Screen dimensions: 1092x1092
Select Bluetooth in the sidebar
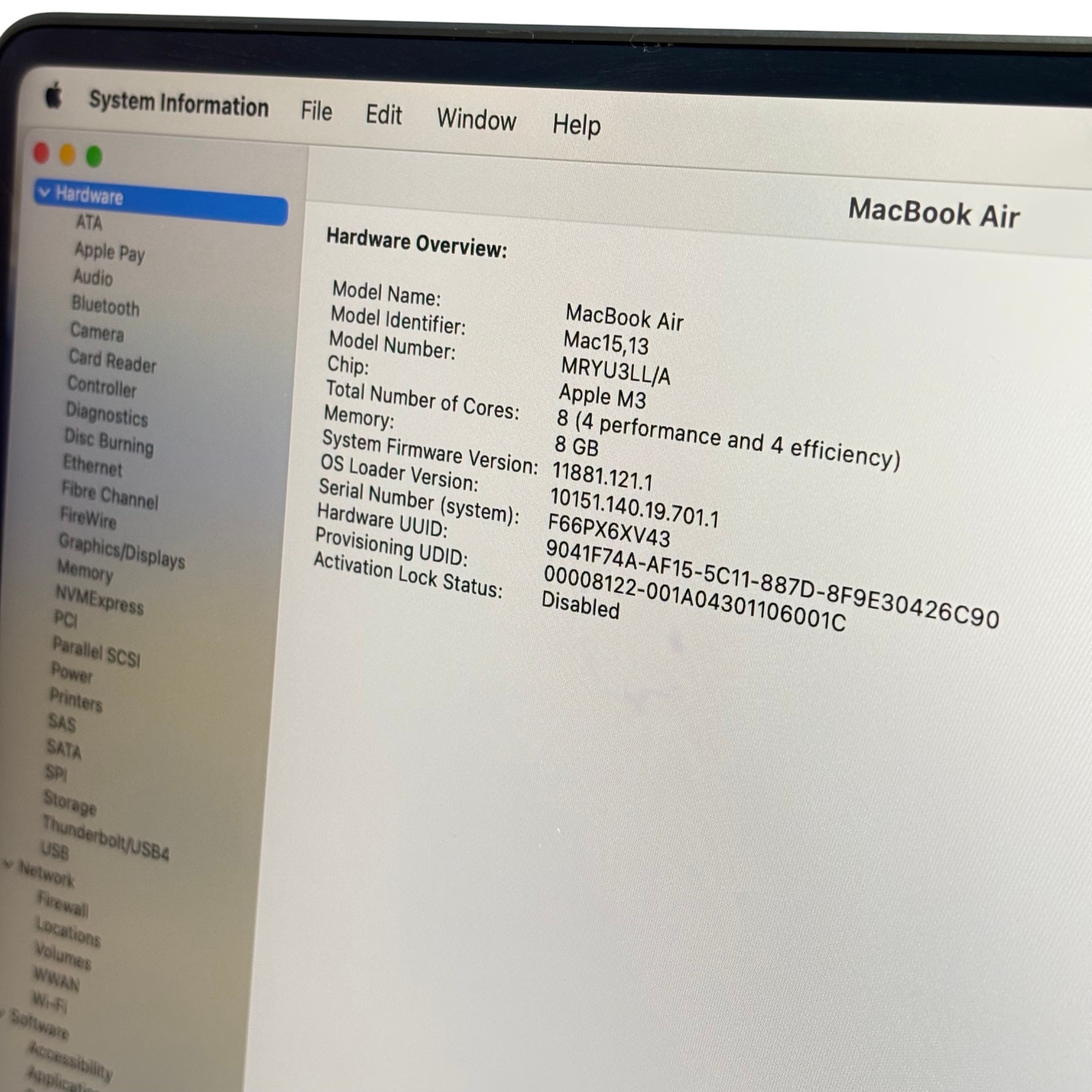106,306
